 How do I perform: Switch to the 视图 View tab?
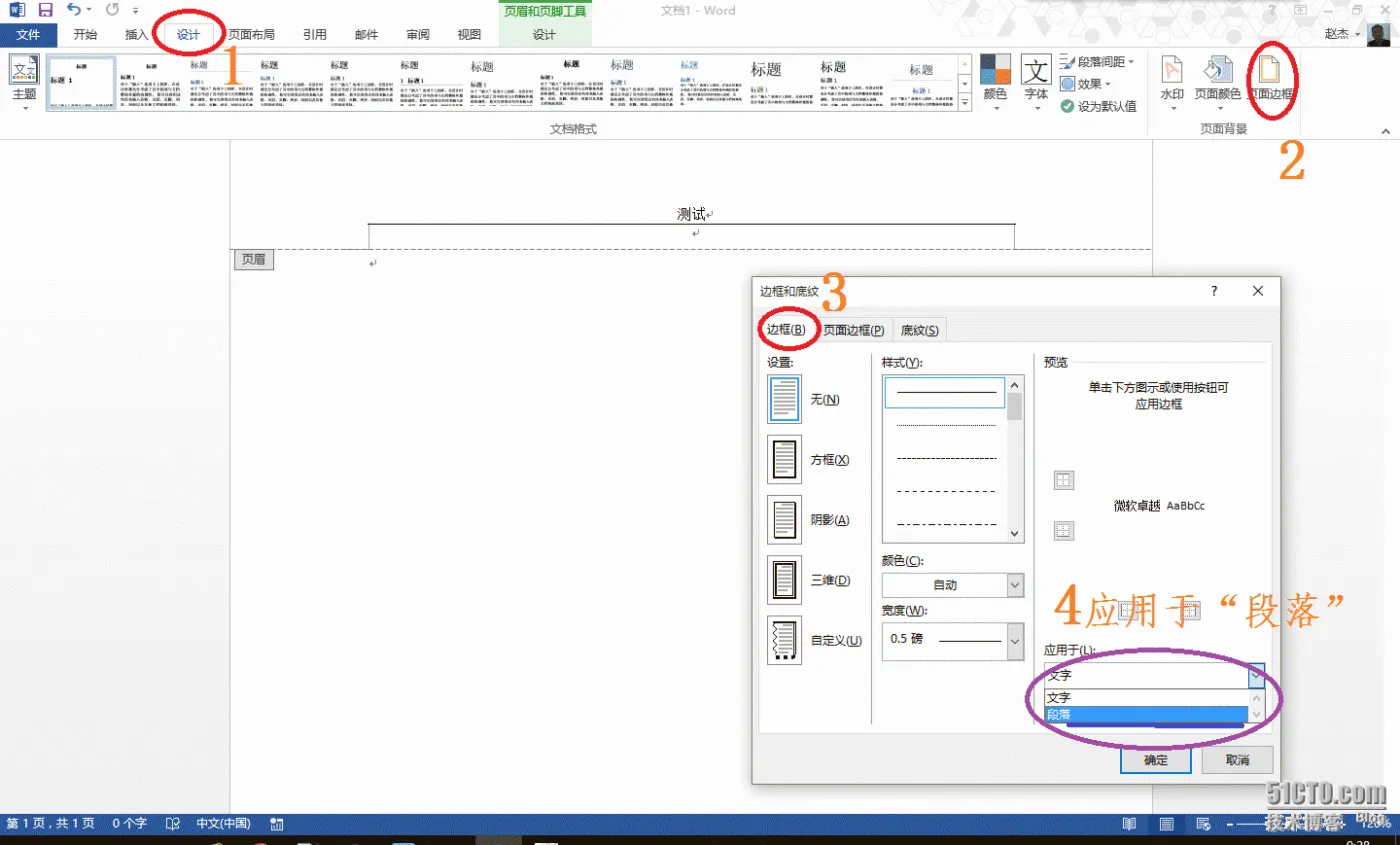[469, 34]
